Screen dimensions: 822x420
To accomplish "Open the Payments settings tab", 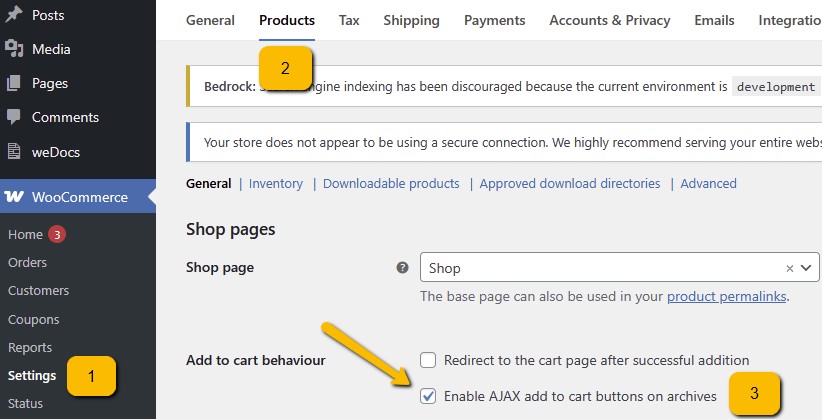I will pos(494,20).
